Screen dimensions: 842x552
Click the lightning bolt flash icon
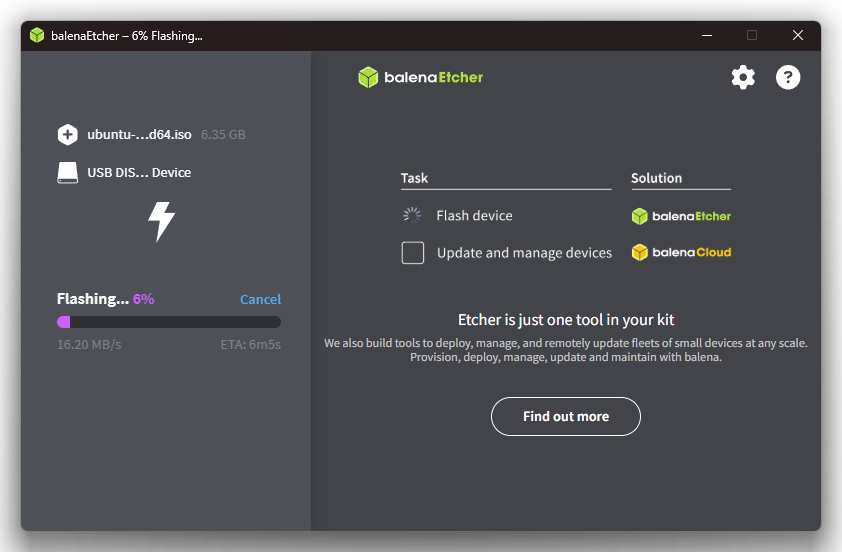point(161,221)
